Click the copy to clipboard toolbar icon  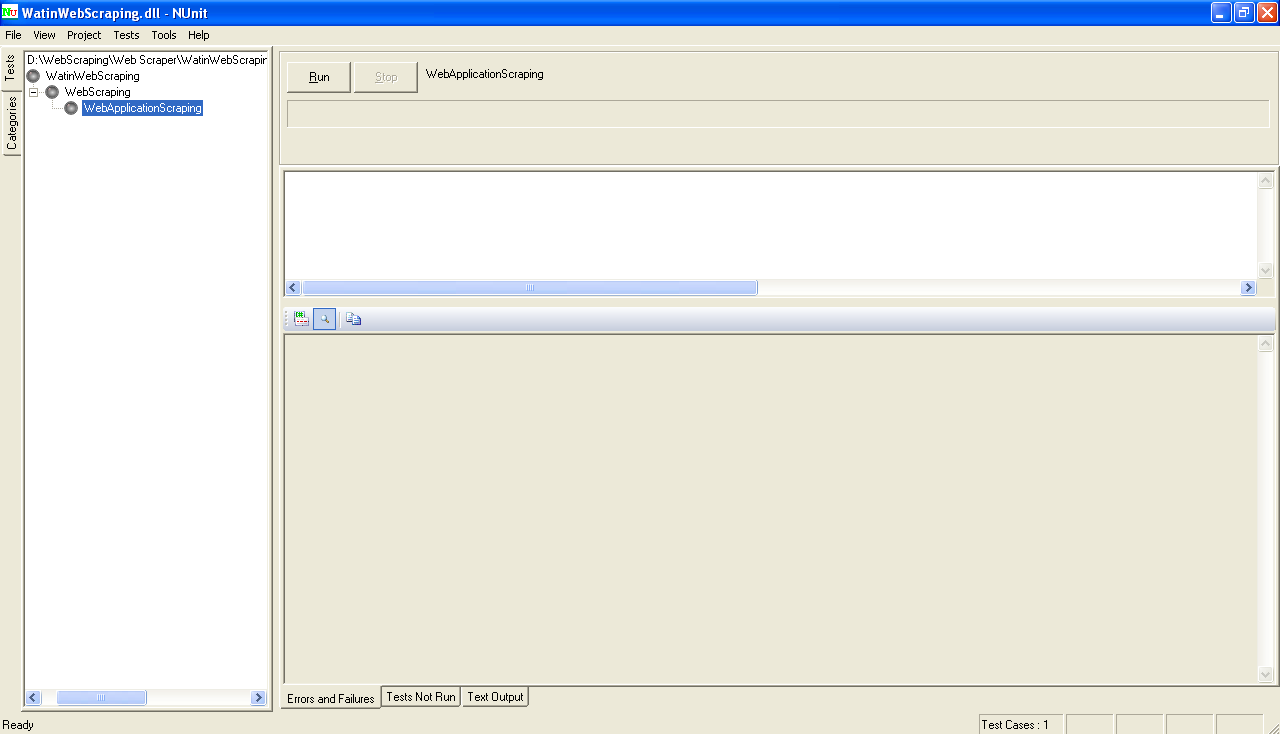point(353,319)
